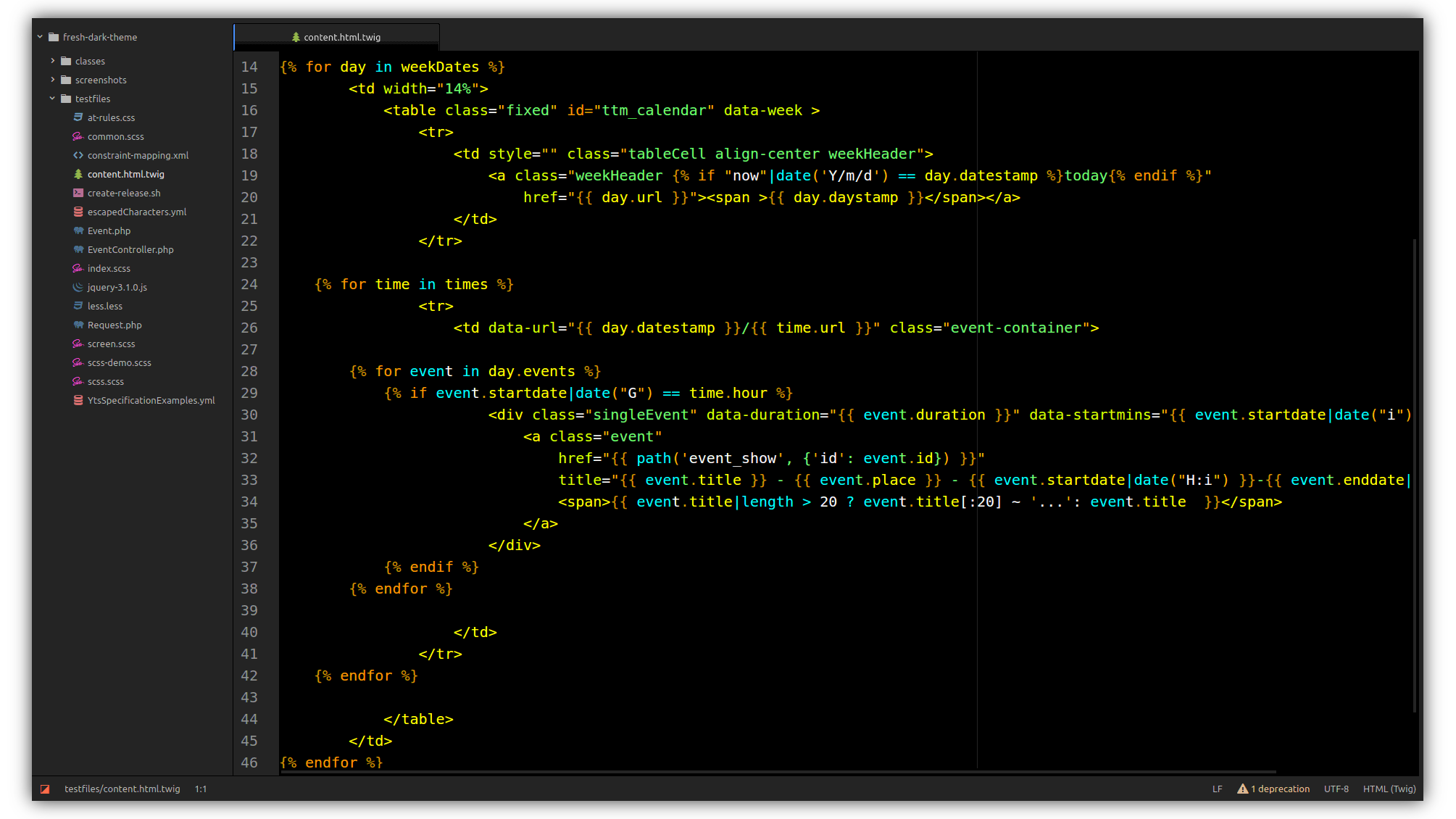The width and height of the screenshot is (1456, 819).
Task: Collapse the testfiles folder chevron
Action: [52, 99]
